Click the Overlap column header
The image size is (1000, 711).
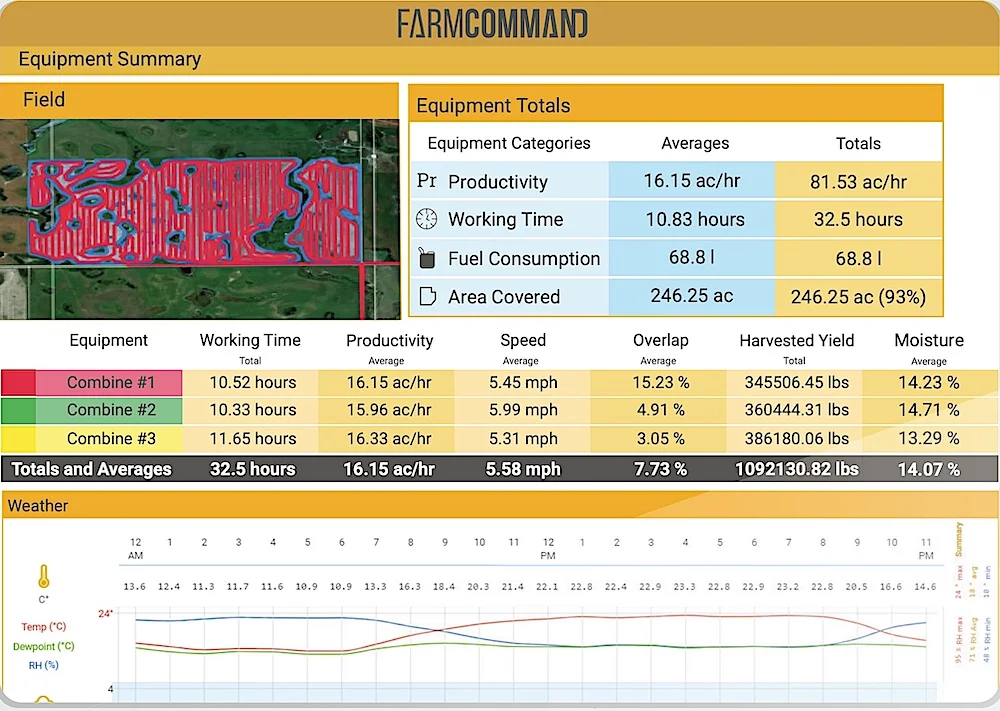[x=661, y=341]
